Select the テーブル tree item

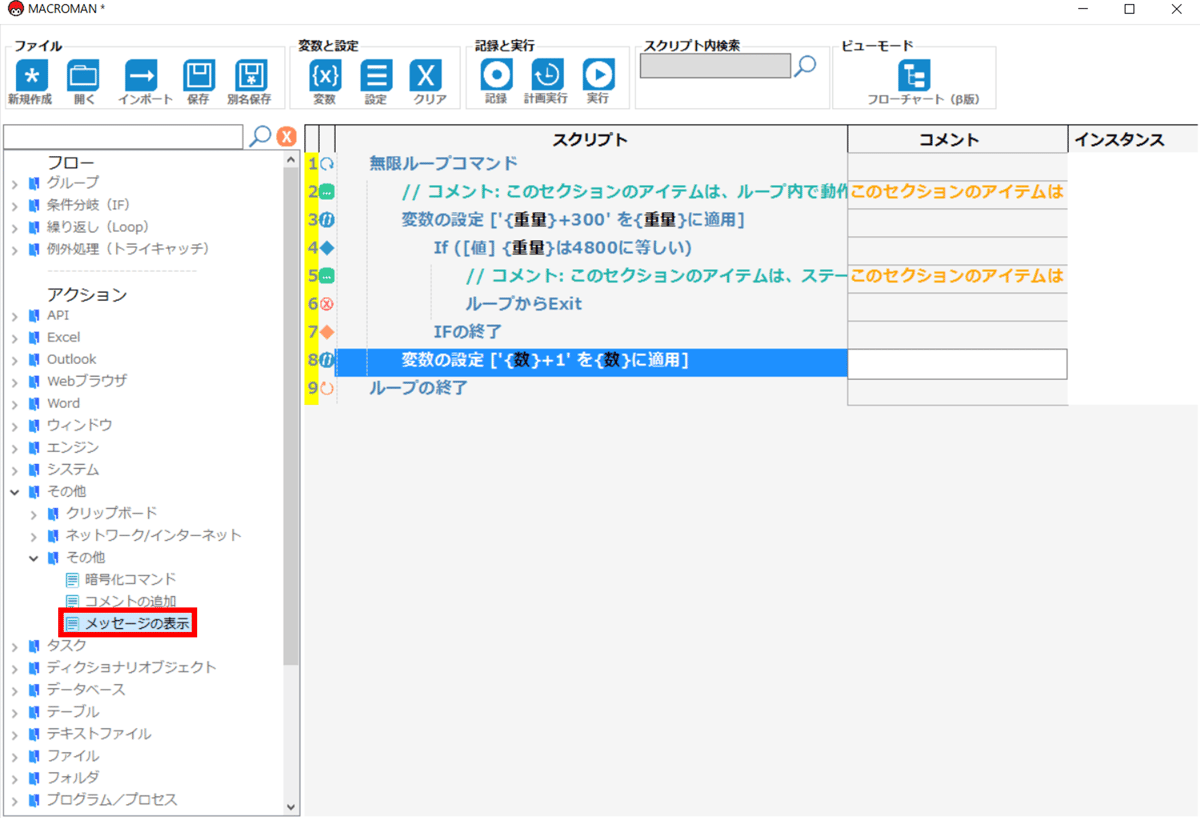pyautogui.click(x=73, y=711)
